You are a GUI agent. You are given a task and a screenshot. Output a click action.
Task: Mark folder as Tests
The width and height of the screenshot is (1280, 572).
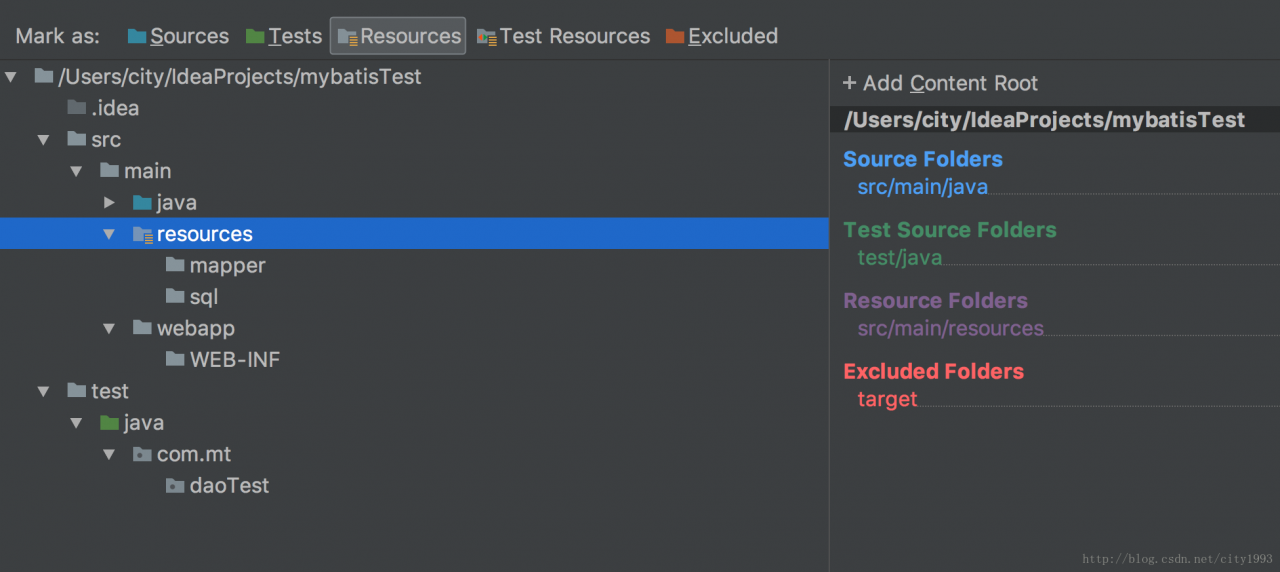(284, 36)
